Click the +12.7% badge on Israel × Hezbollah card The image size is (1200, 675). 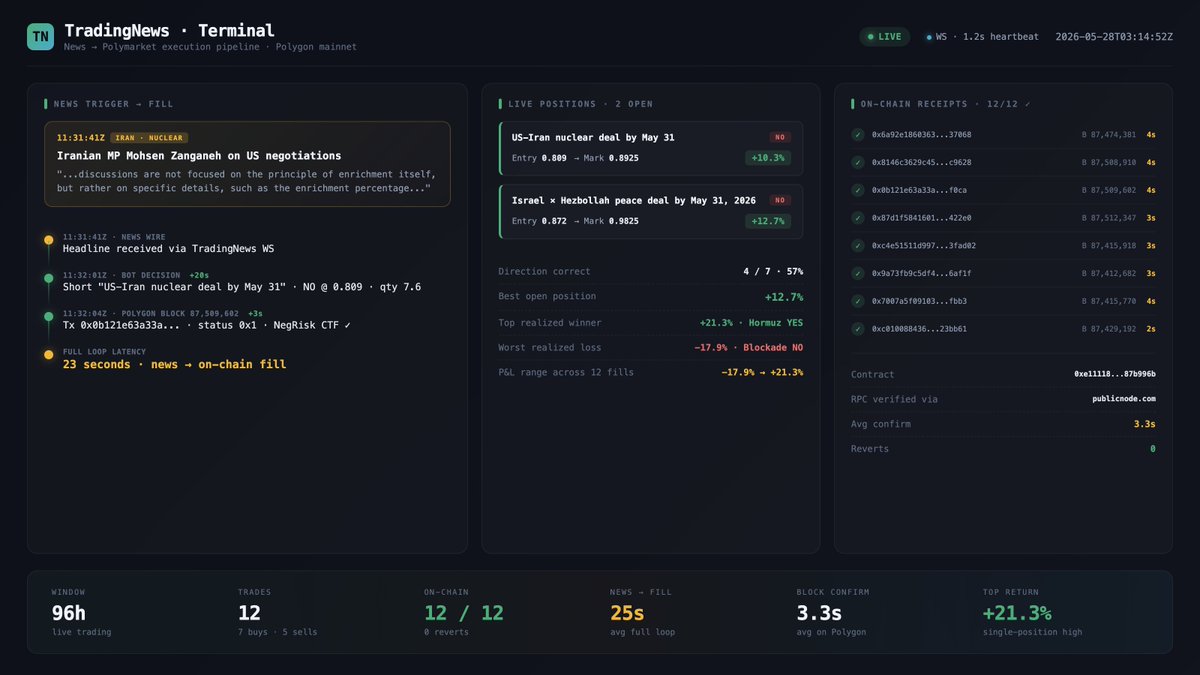767,221
